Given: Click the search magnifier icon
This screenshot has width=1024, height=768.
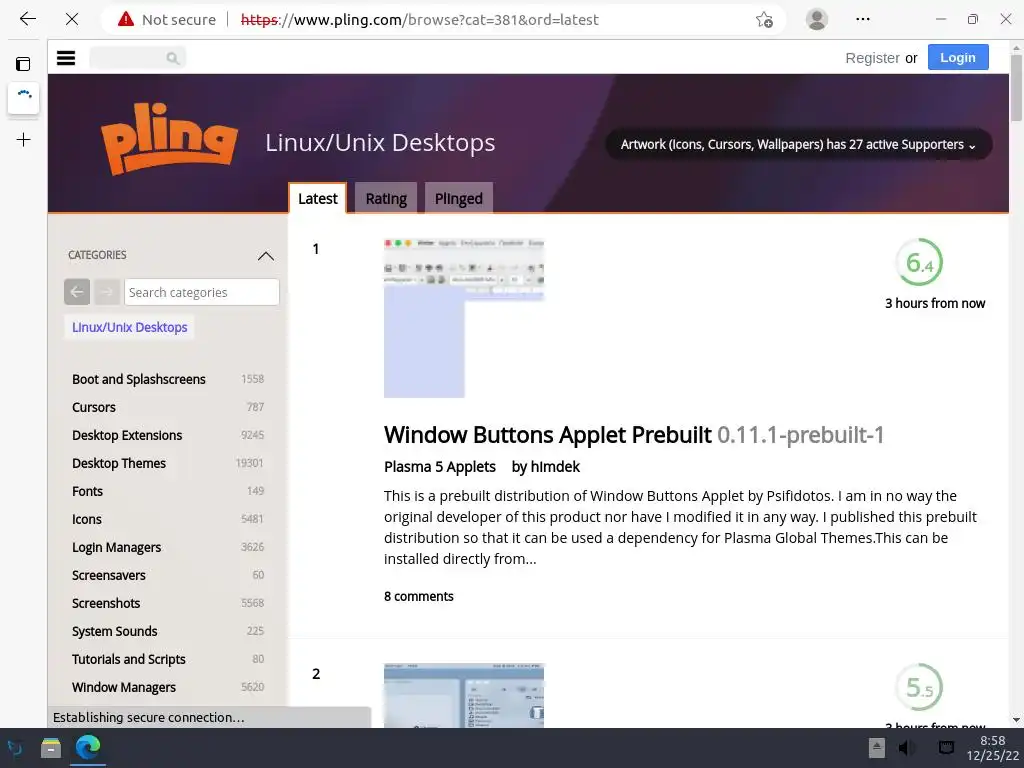Looking at the screenshot, I should coord(172,58).
